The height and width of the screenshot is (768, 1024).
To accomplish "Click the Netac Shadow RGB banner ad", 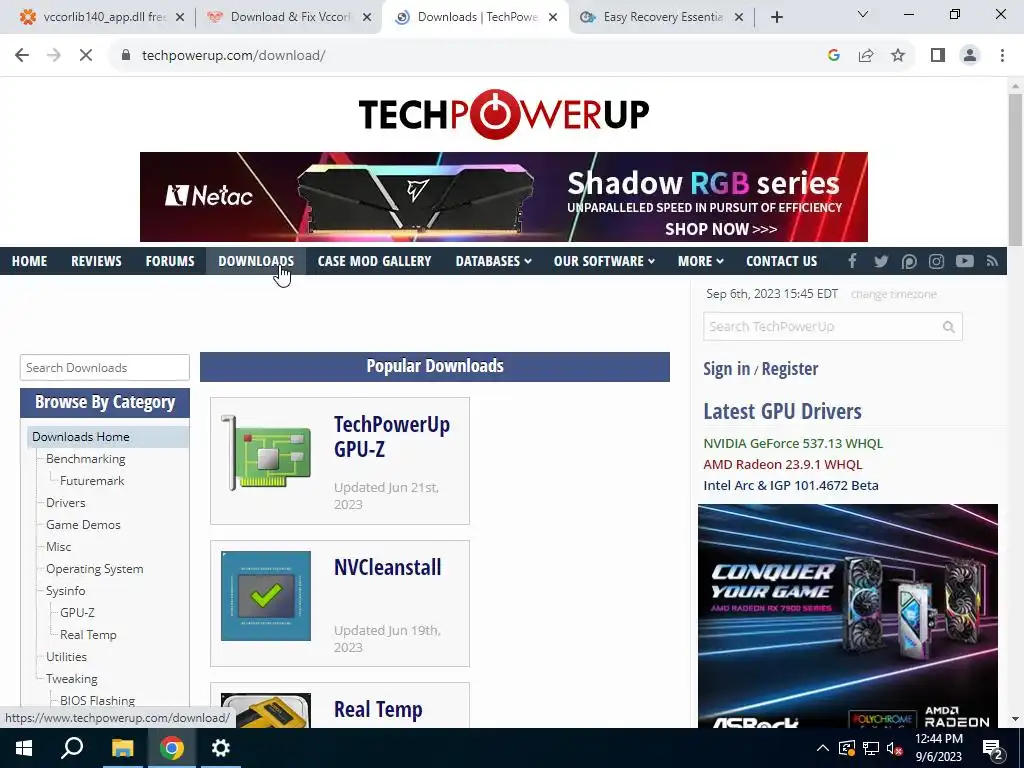I will 504,197.
